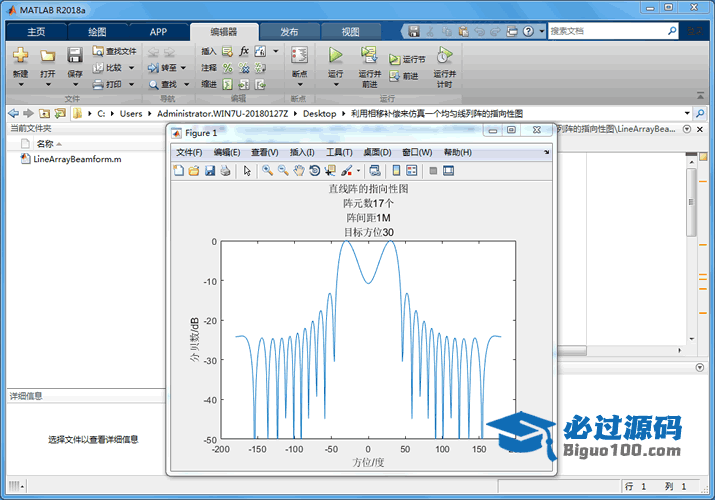This screenshot has width=715, height=500.
Task: Select the Pan hand tool in Figure 1
Action: [x=298, y=171]
